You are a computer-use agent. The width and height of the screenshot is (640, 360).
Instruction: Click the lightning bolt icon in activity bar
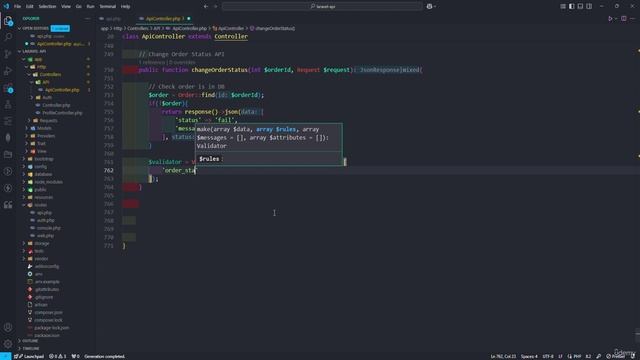[x=8, y=188]
